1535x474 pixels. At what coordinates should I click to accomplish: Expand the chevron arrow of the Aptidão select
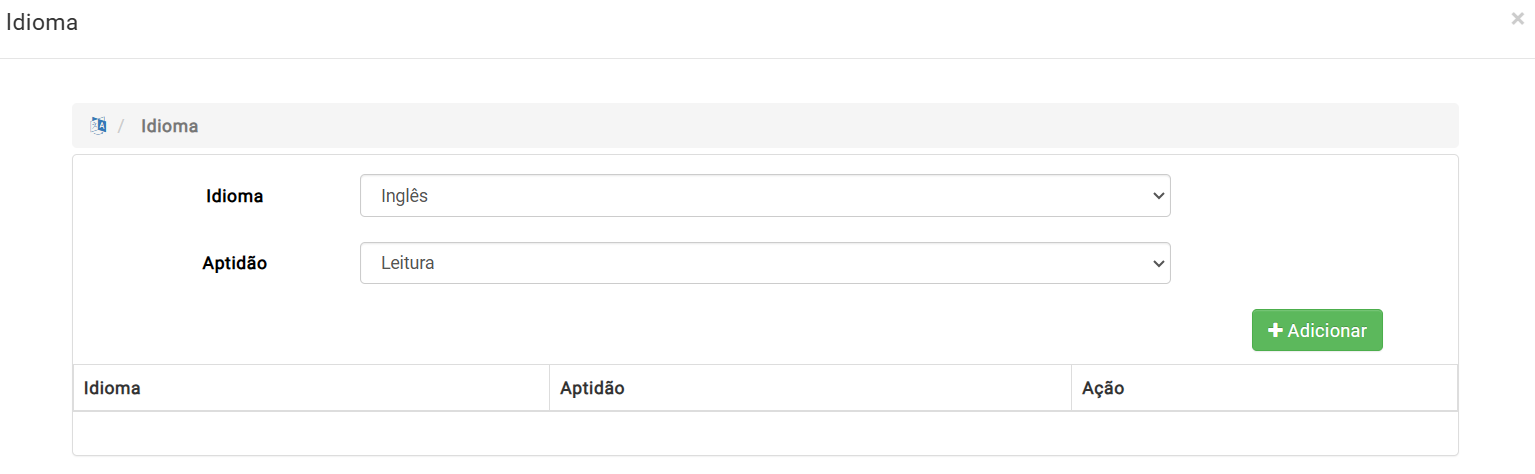point(1159,263)
